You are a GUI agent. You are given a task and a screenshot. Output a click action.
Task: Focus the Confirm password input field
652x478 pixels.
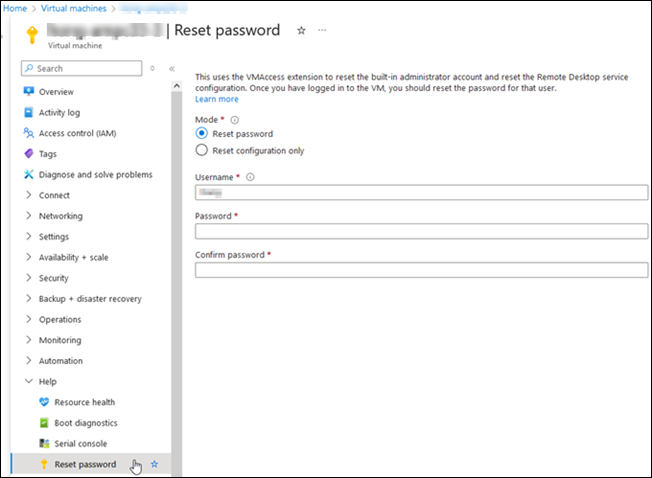(421, 270)
